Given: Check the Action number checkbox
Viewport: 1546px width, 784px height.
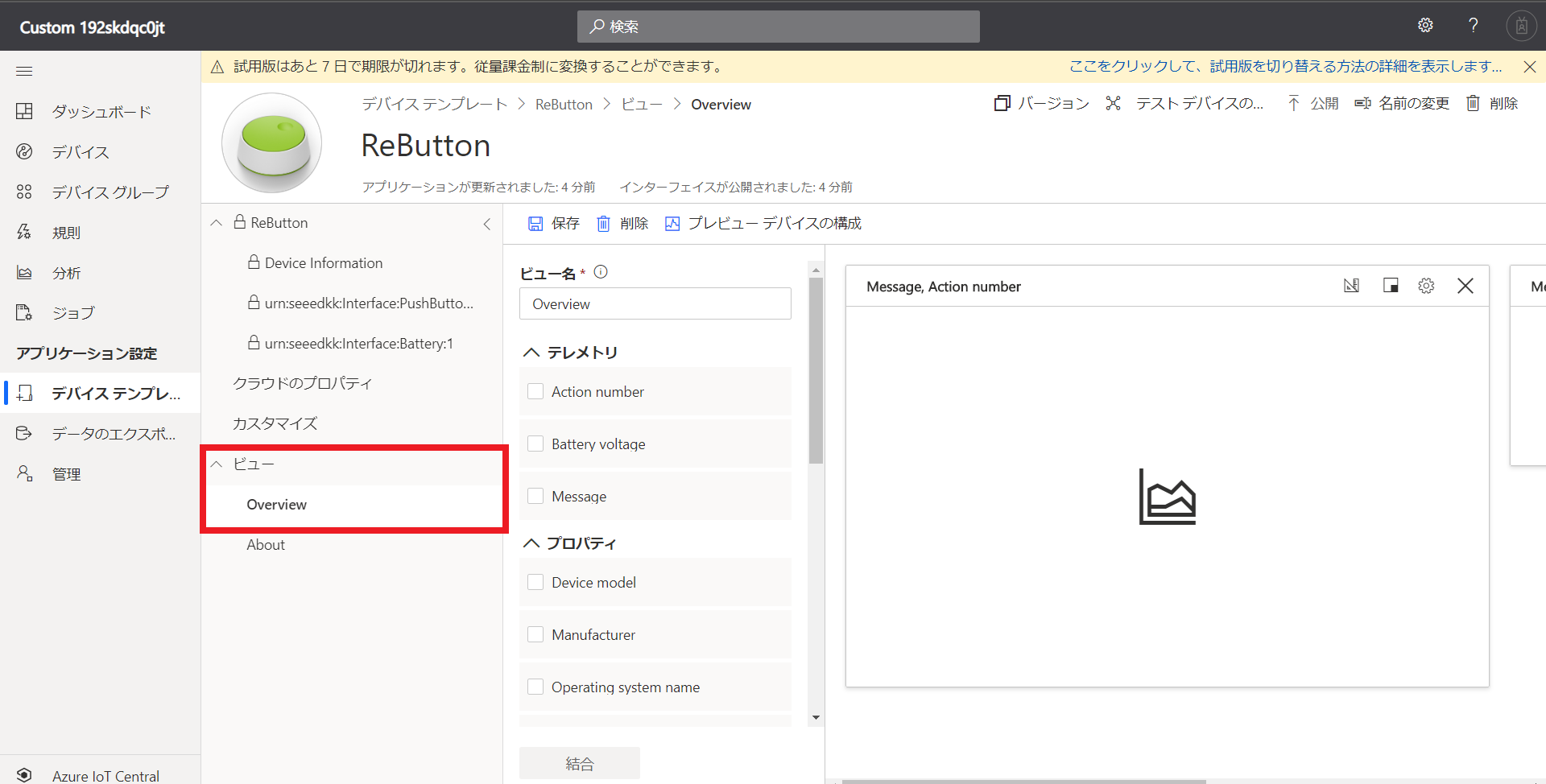Looking at the screenshot, I should pyautogui.click(x=535, y=392).
